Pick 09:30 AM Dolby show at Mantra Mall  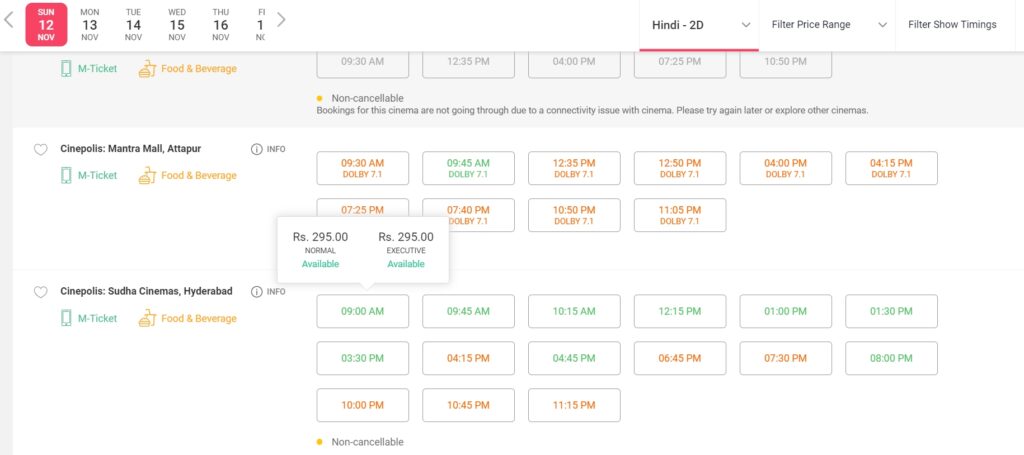tap(362, 168)
